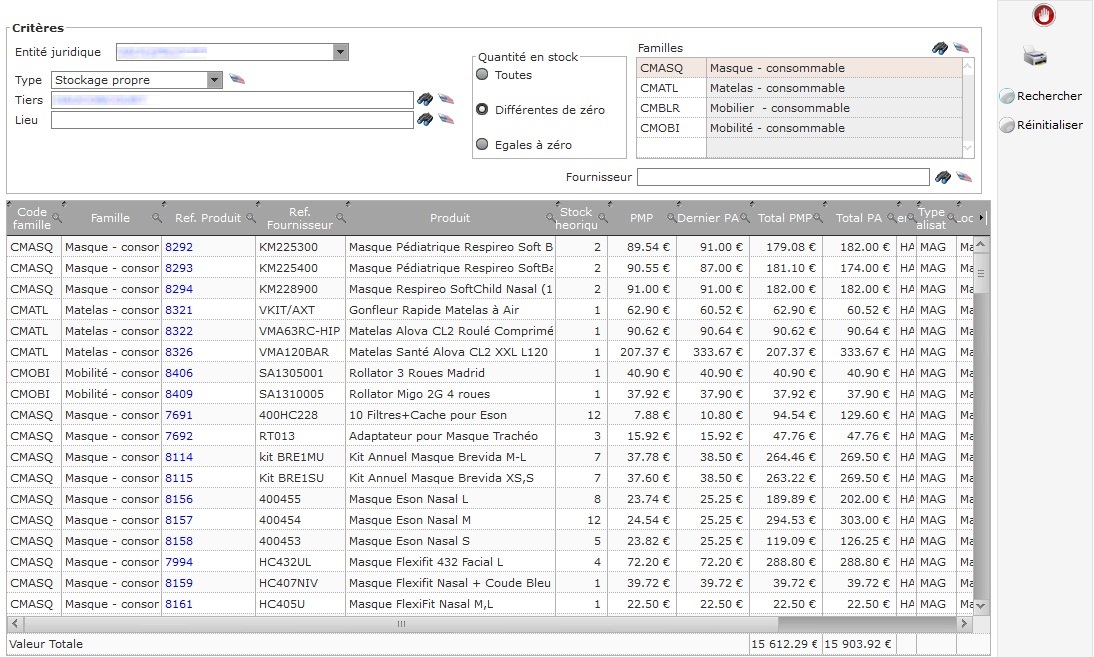Open product reference link 8157
Viewport: 1094px width, 657px height.
point(179,520)
